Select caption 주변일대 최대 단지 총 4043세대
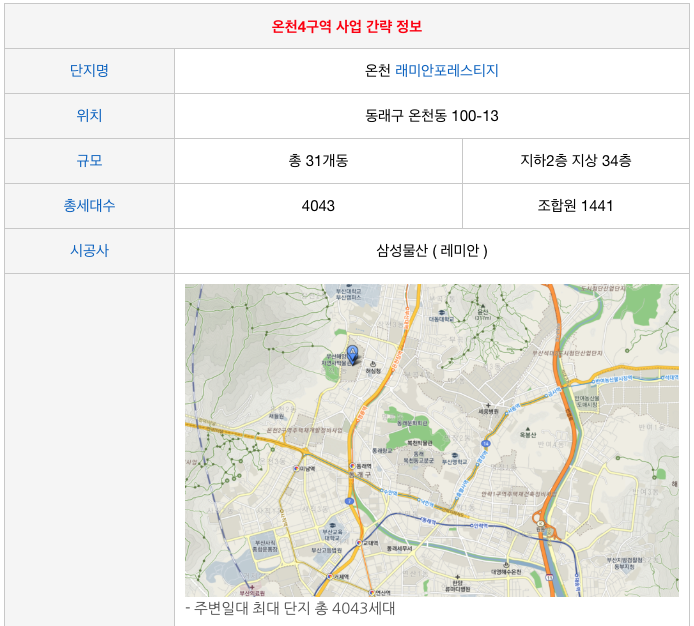Screen dimensions: 694x626 (294, 608)
